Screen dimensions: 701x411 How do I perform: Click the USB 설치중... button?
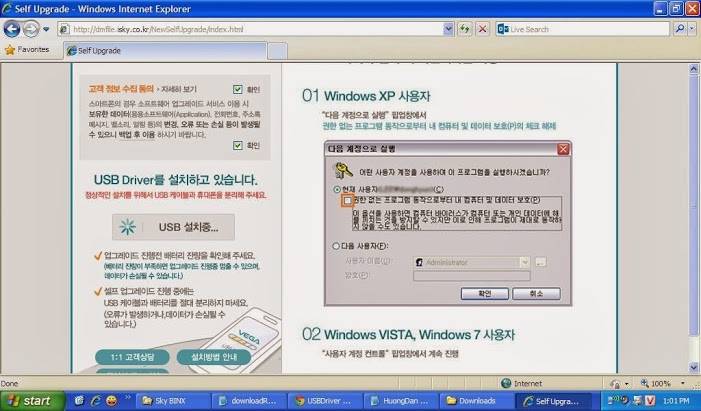pyautogui.click(x=173, y=227)
